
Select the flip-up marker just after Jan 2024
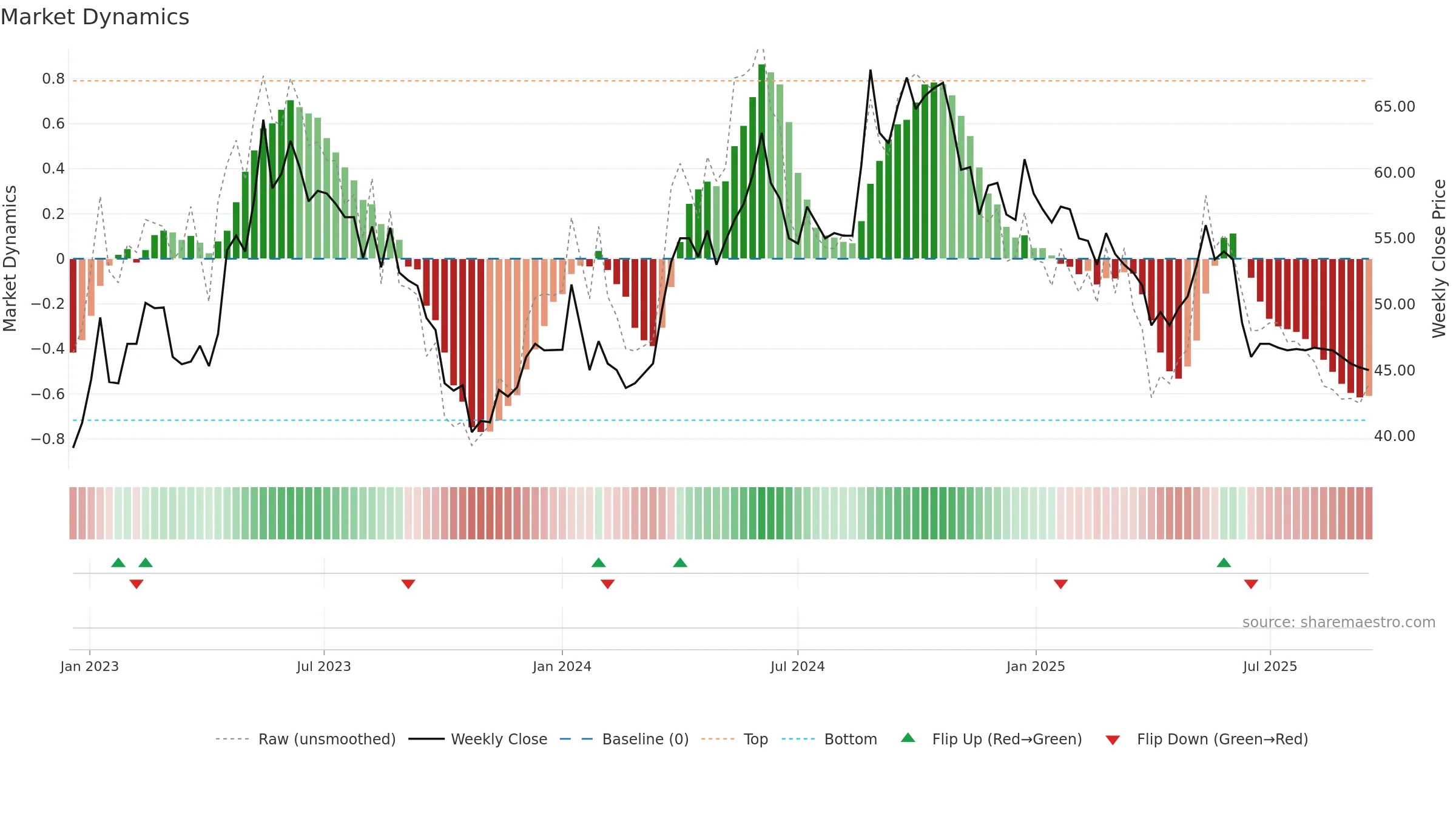click(x=599, y=562)
